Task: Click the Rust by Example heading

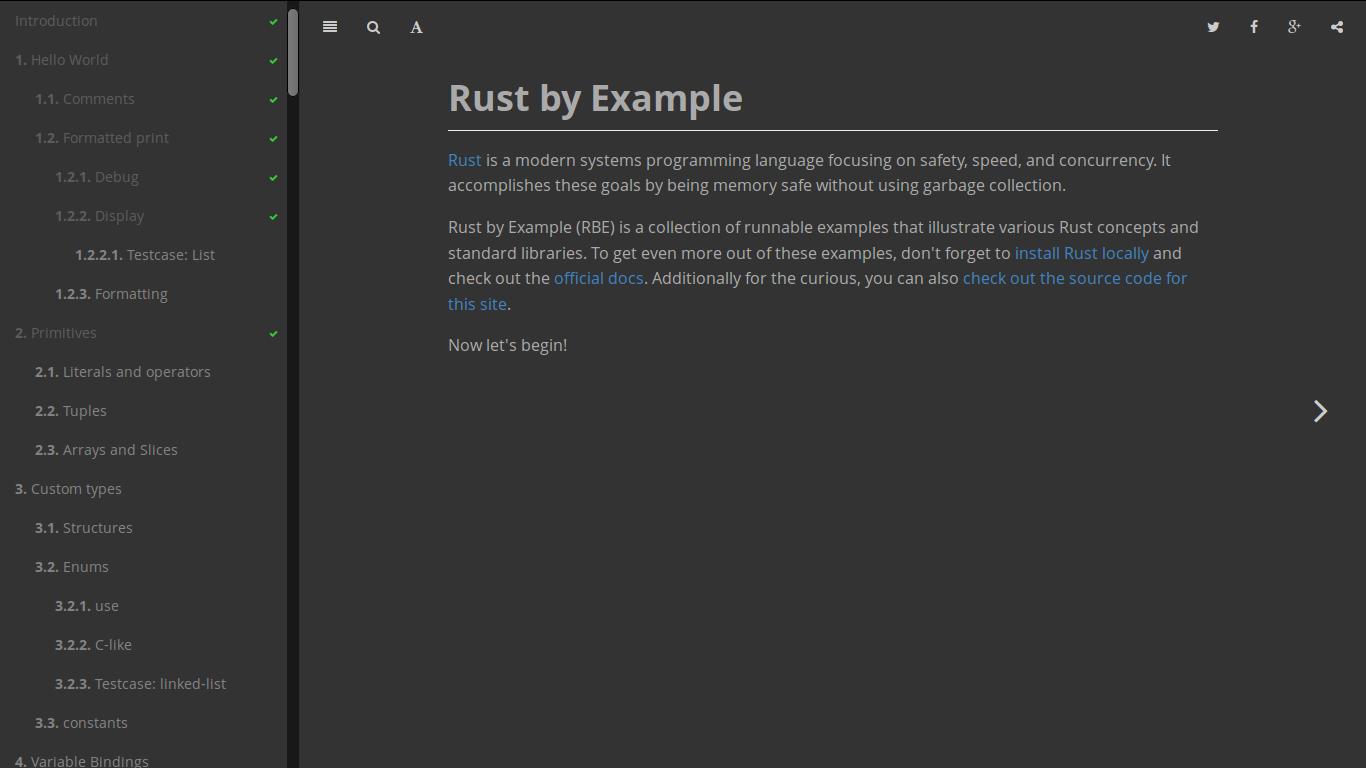Action: click(x=595, y=98)
